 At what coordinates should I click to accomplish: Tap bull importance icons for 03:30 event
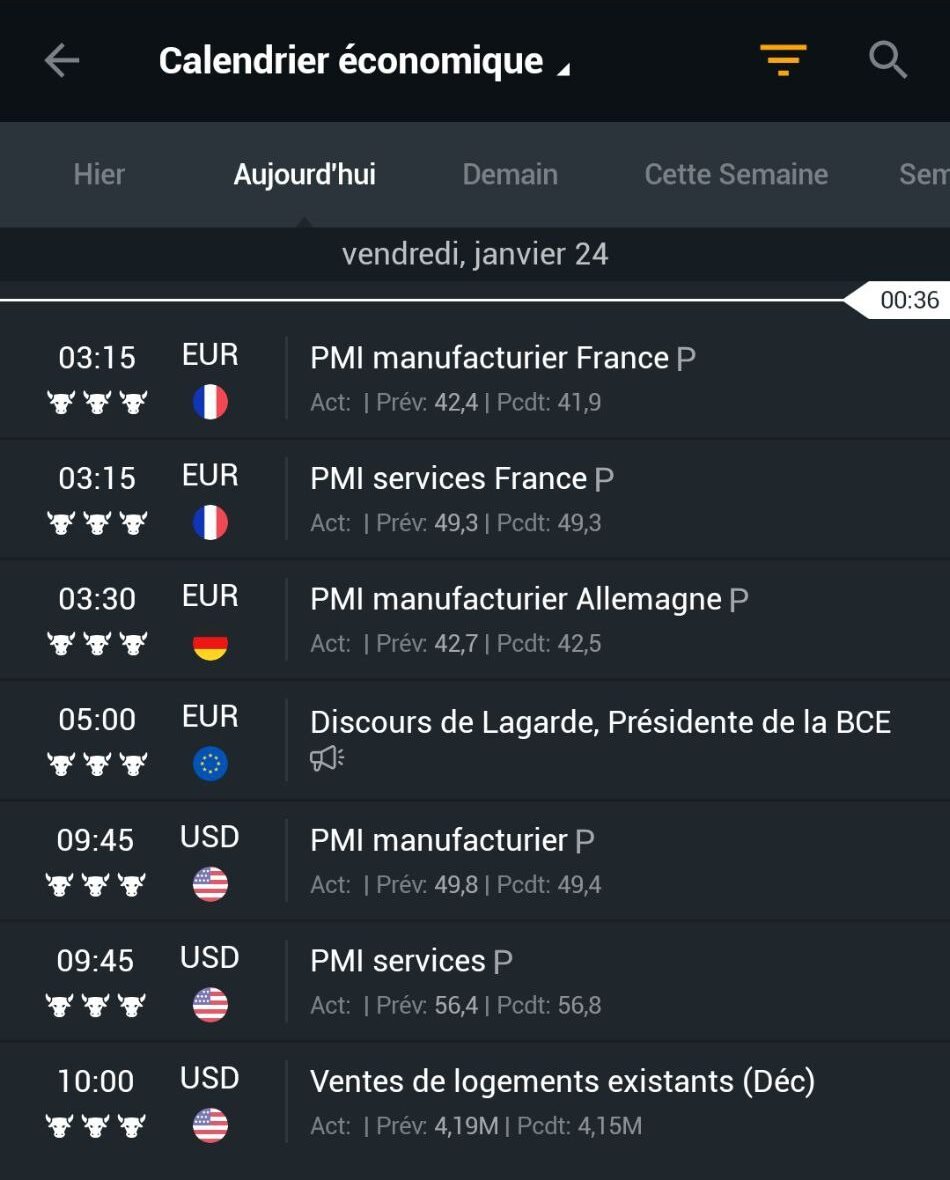click(x=97, y=643)
